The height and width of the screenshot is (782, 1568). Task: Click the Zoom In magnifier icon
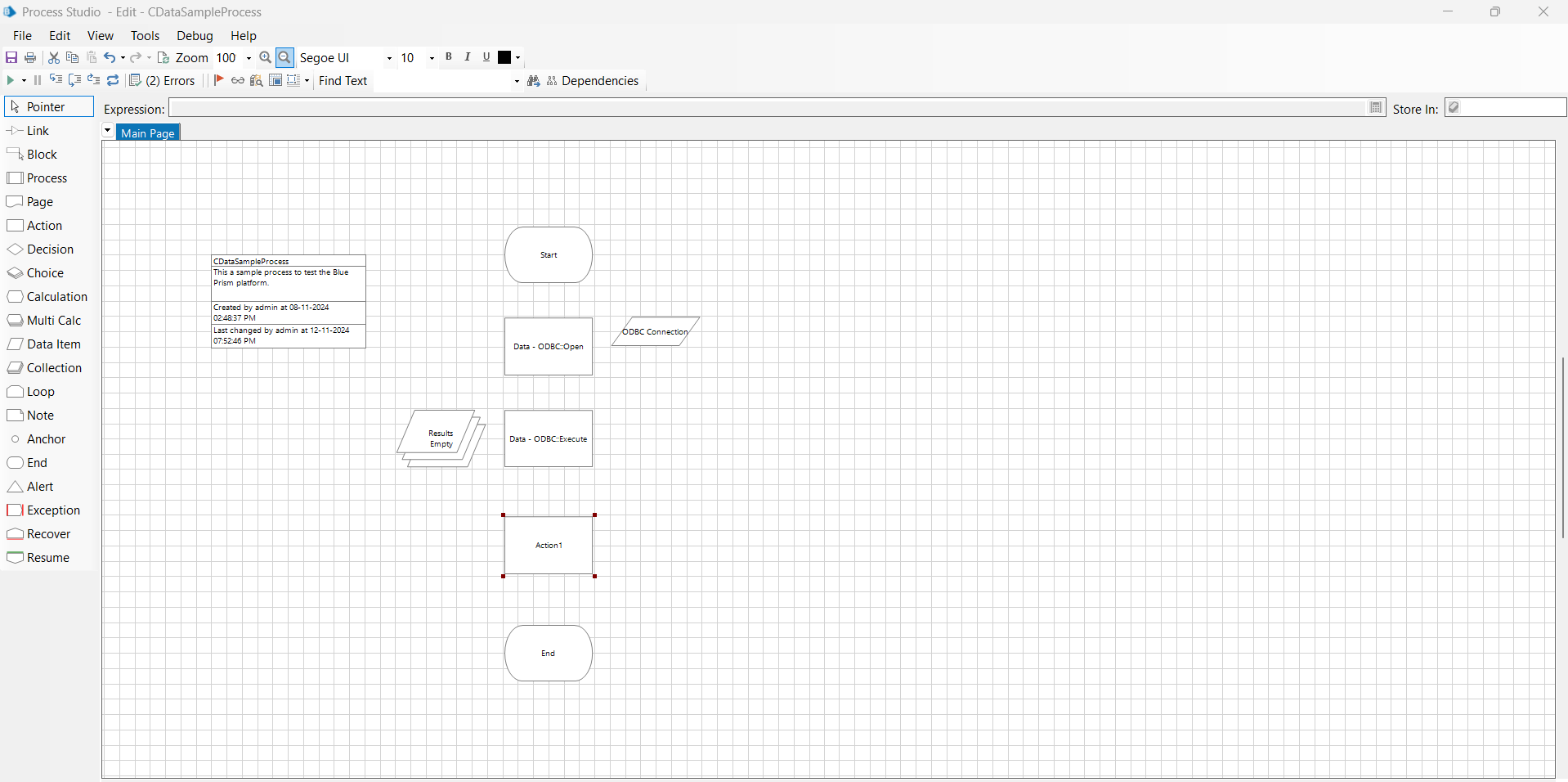(x=265, y=57)
